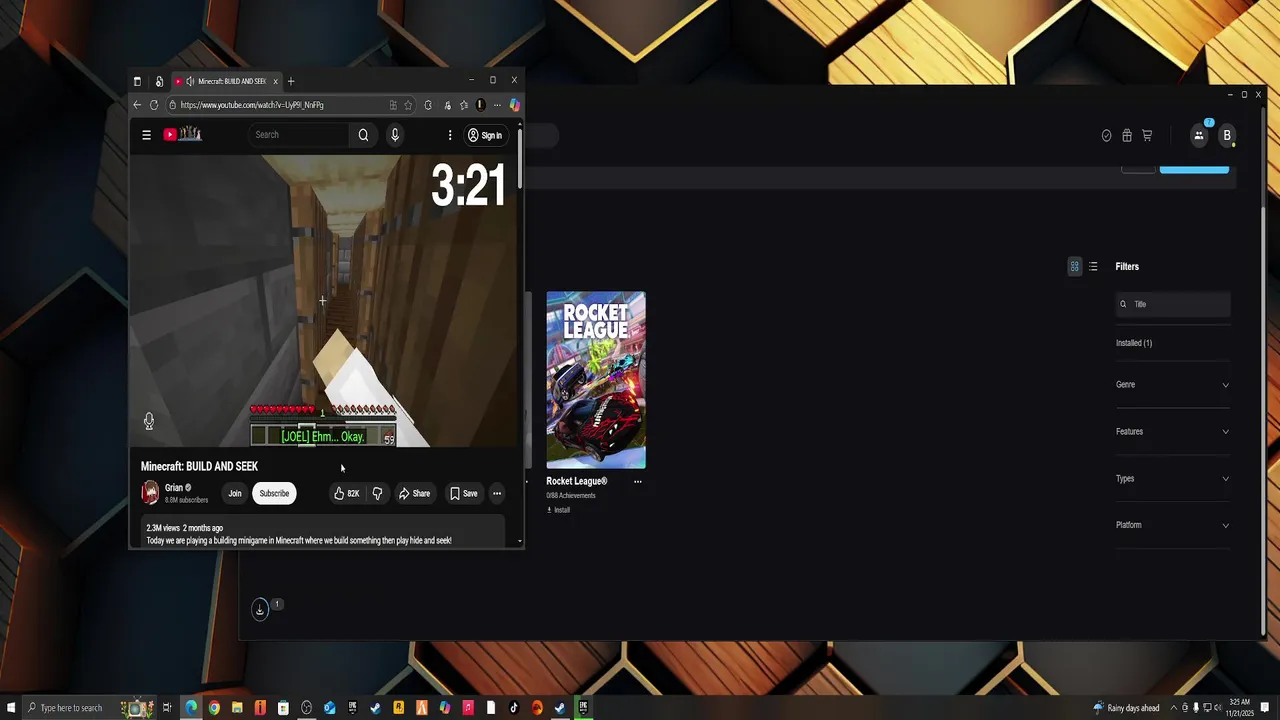This screenshot has height=720, width=1280.
Task: Install Rocket League from library
Action: [x=558, y=510]
